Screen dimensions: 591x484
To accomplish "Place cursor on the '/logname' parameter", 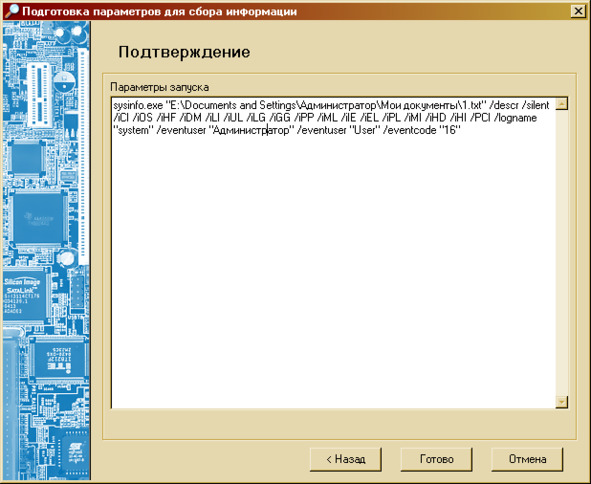I will (x=517, y=118).
